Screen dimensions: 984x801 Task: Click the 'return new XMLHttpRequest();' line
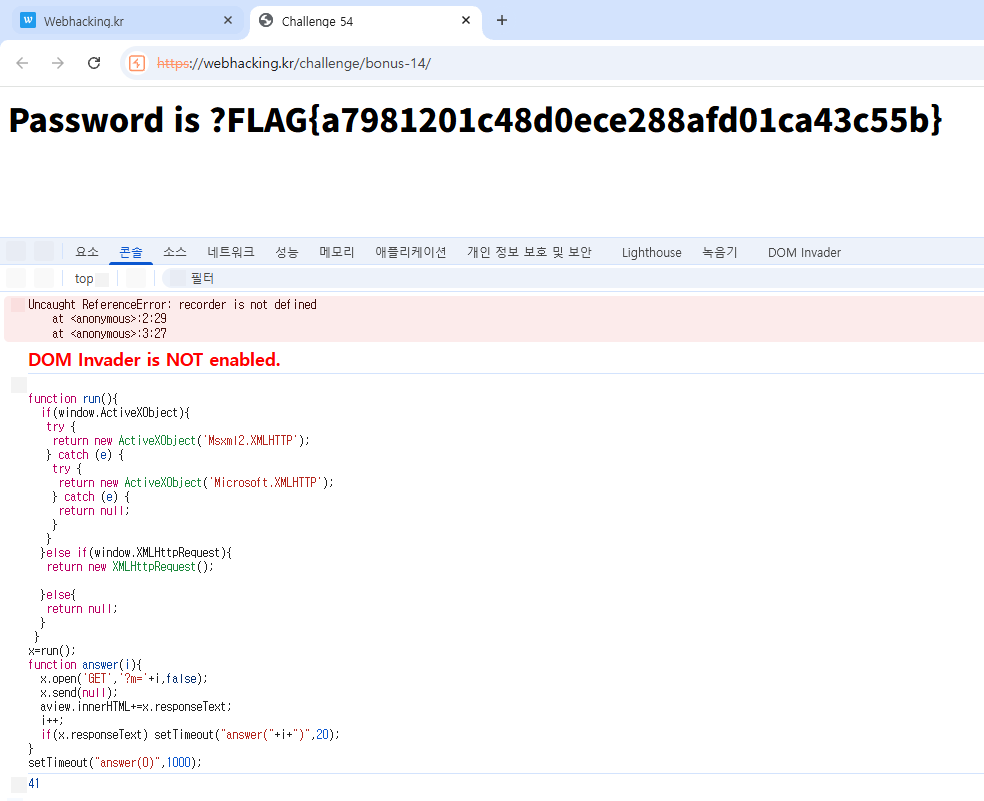130,567
